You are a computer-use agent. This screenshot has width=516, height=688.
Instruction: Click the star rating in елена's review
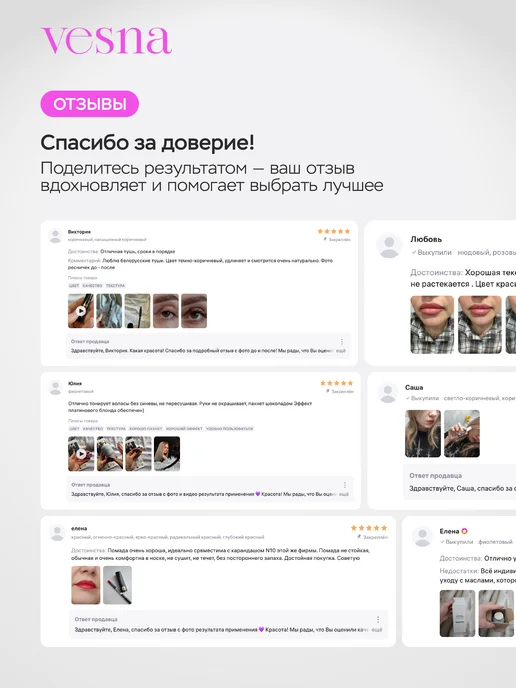(x=369, y=528)
